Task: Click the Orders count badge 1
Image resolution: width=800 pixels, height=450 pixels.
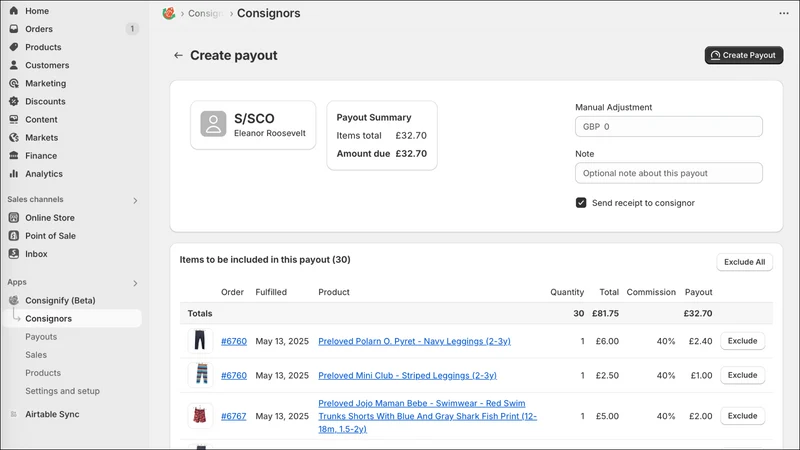Action: click(132, 29)
